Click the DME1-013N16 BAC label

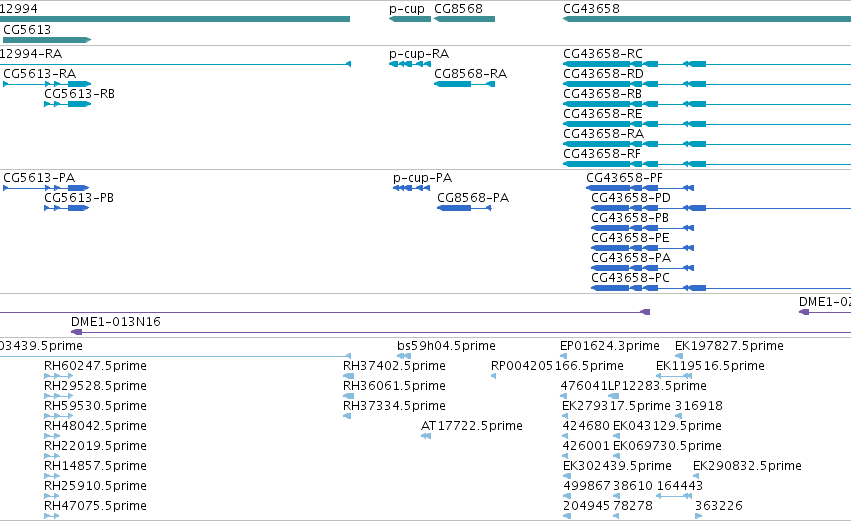[x=116, y=321]
